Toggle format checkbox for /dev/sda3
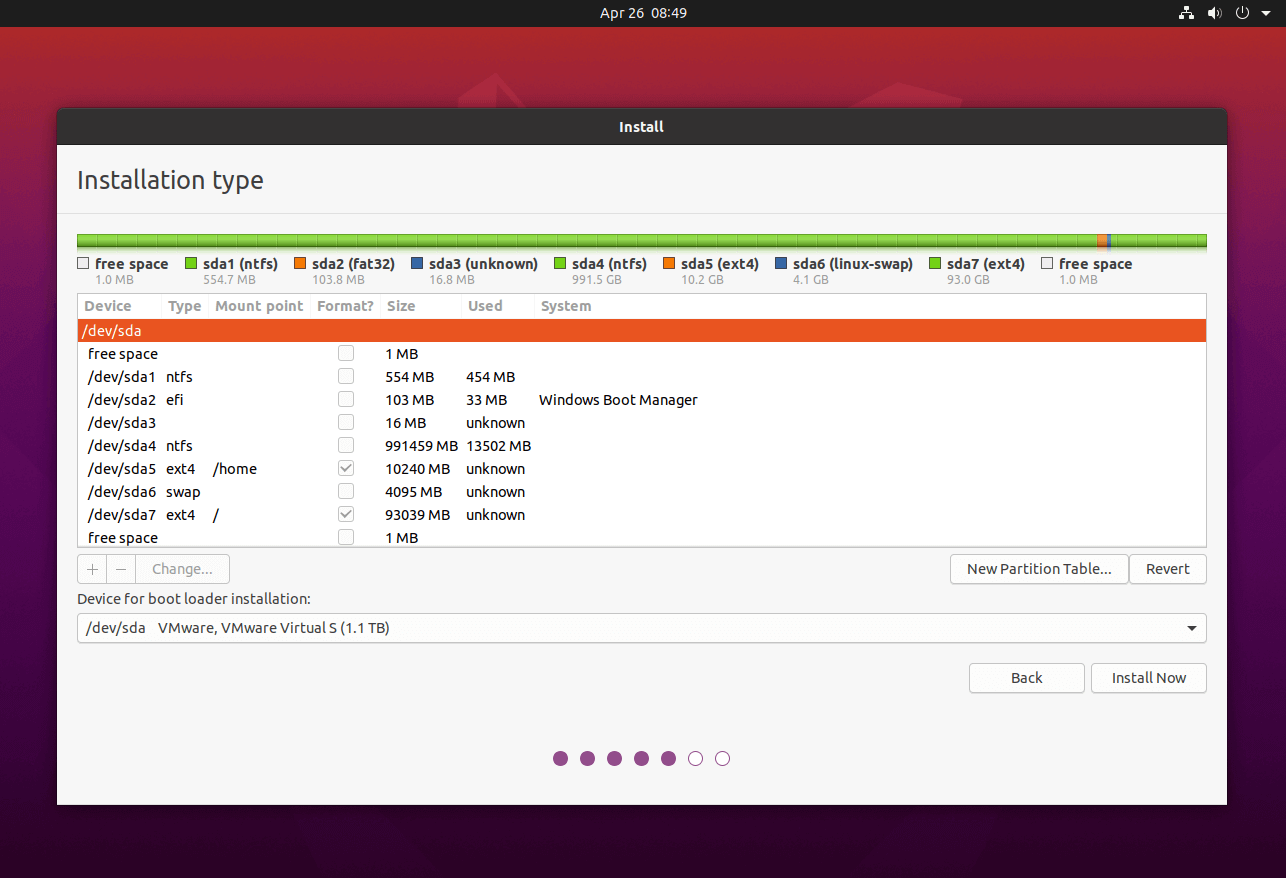Viewport: 1286px width, 878px height. (x=346, y=423)
